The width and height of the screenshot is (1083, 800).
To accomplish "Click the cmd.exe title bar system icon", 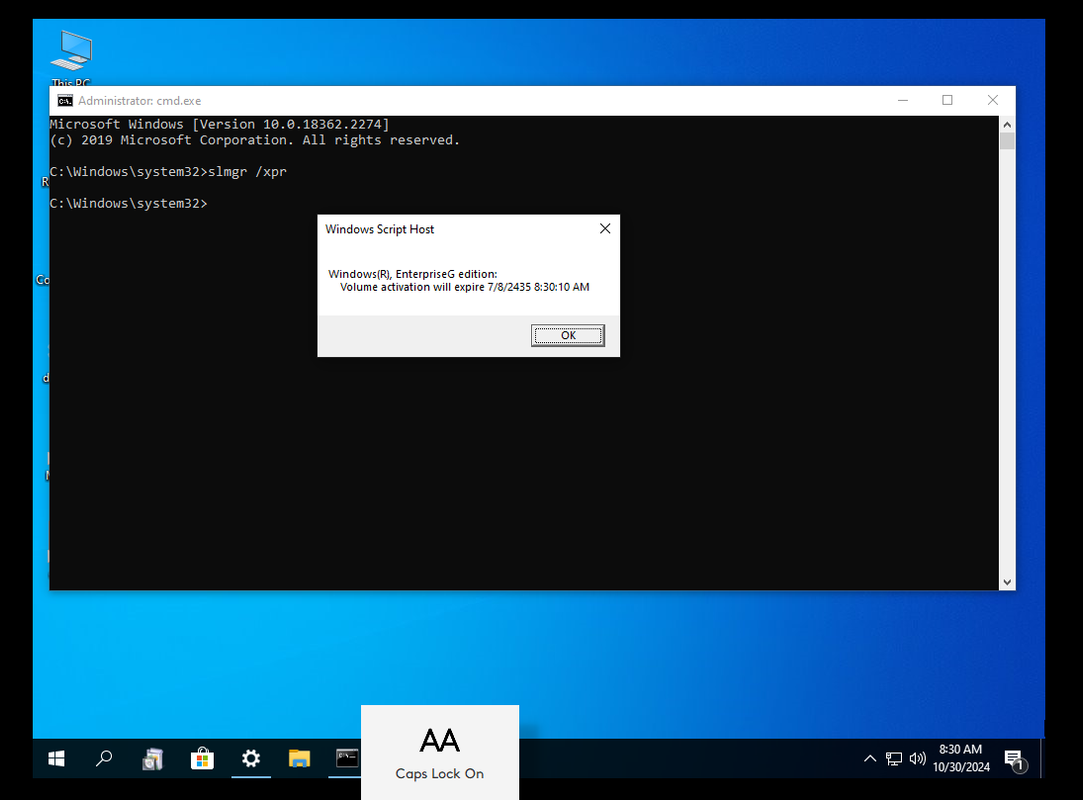I will pyautogui.click(x=65, y=101).
